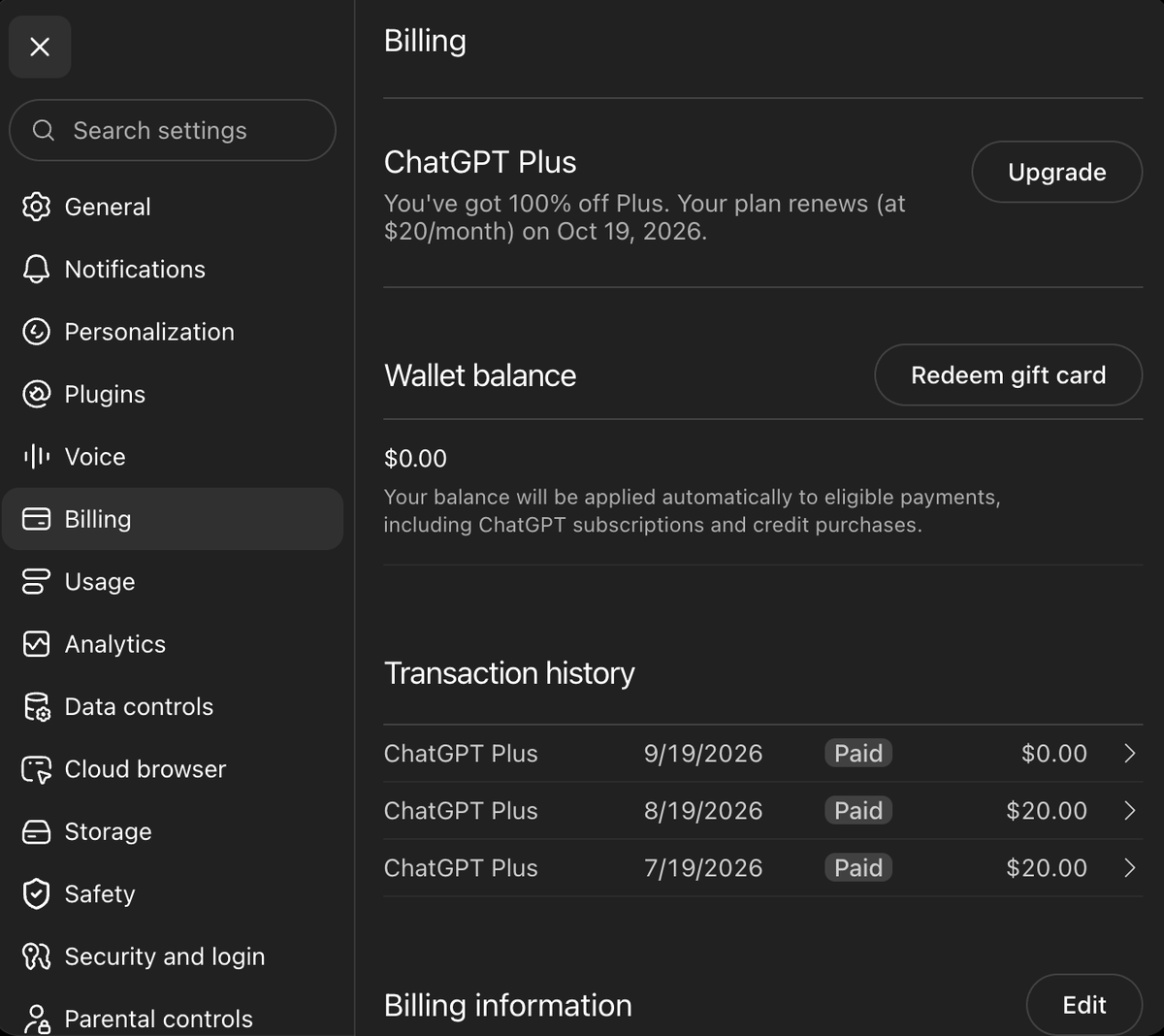Open Security and login settings

(173, 956)
